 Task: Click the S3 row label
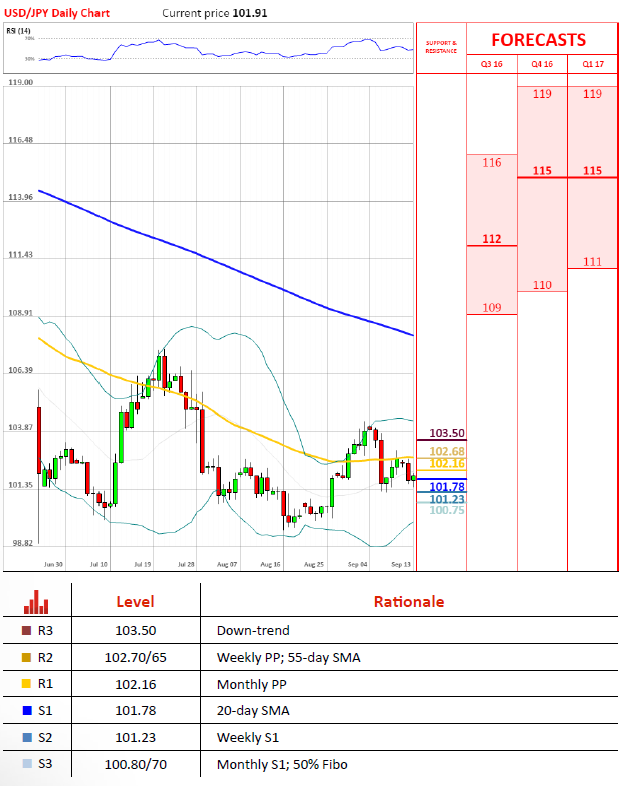[x=45, y=763]
